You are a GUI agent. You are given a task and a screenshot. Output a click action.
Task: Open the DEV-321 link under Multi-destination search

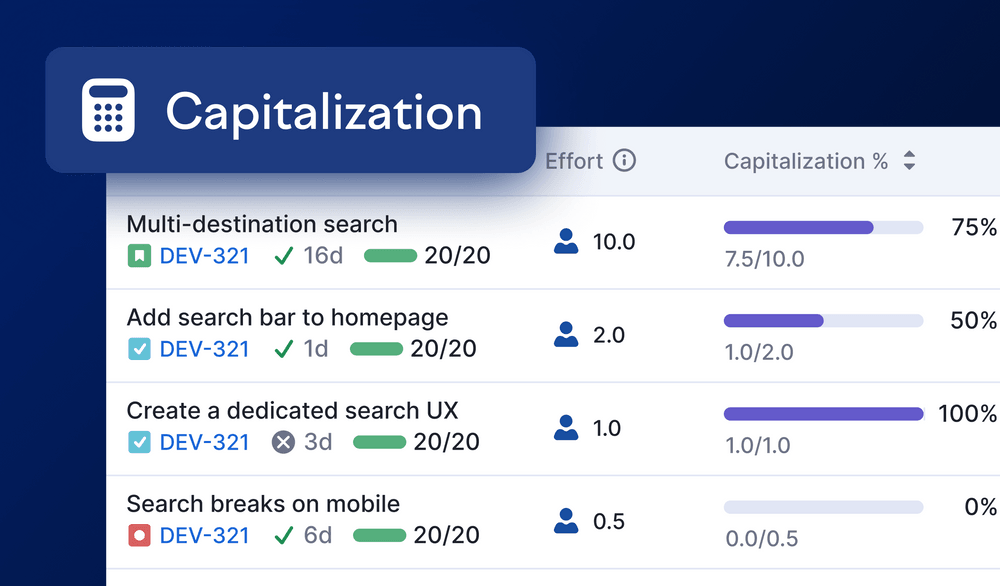click(x=204, y=256)
